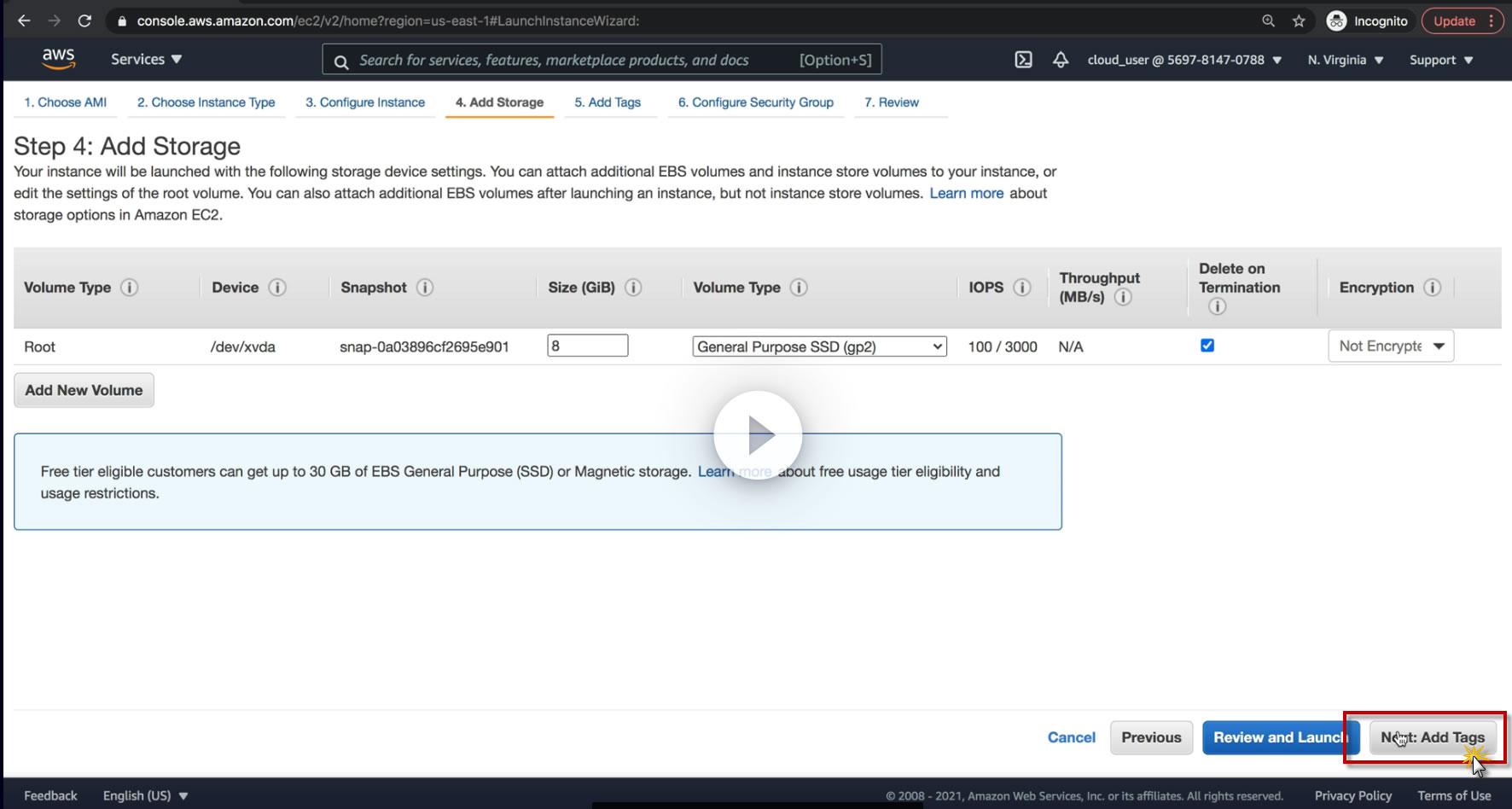Click the info icon beside Snapshot
Screen dimensions: 1512x809
425,288
